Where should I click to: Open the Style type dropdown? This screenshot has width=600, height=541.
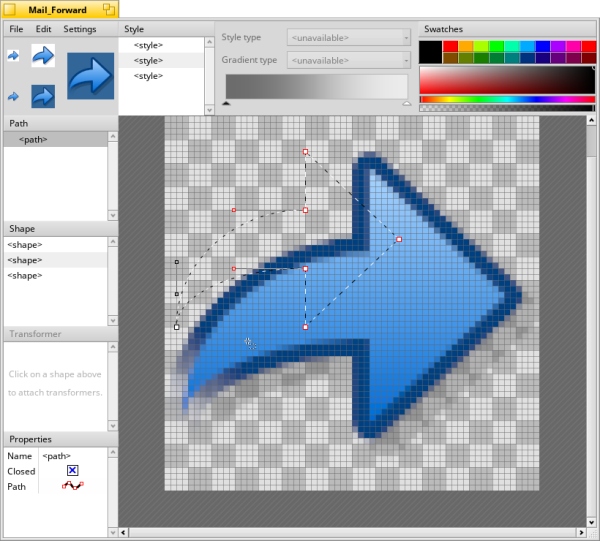348,38
